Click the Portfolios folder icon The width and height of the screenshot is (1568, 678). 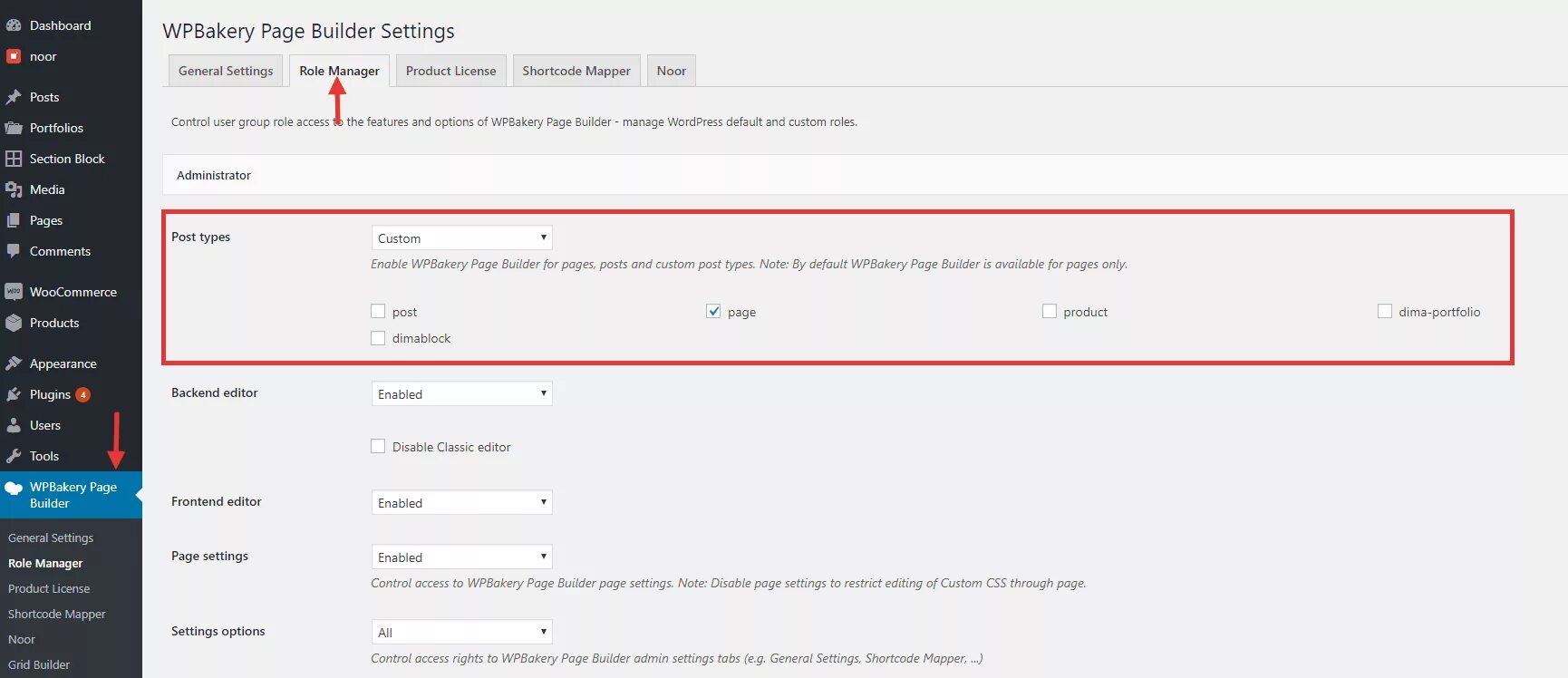pos(14,128)
